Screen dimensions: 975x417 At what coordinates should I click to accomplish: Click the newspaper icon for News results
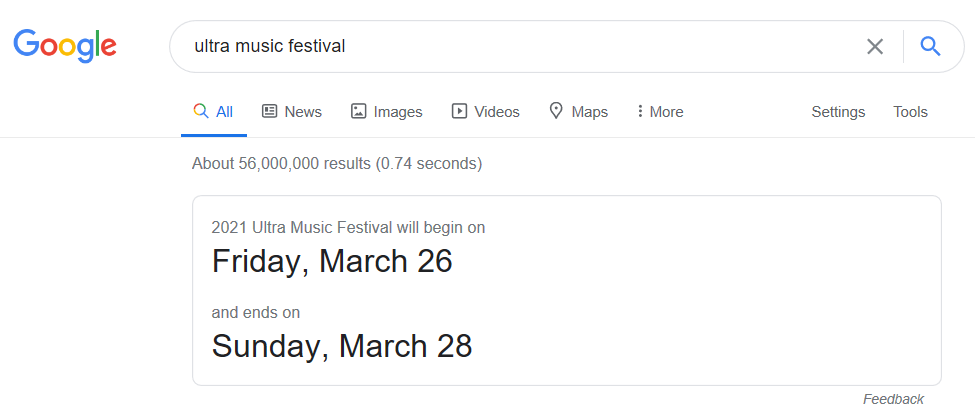269,111
